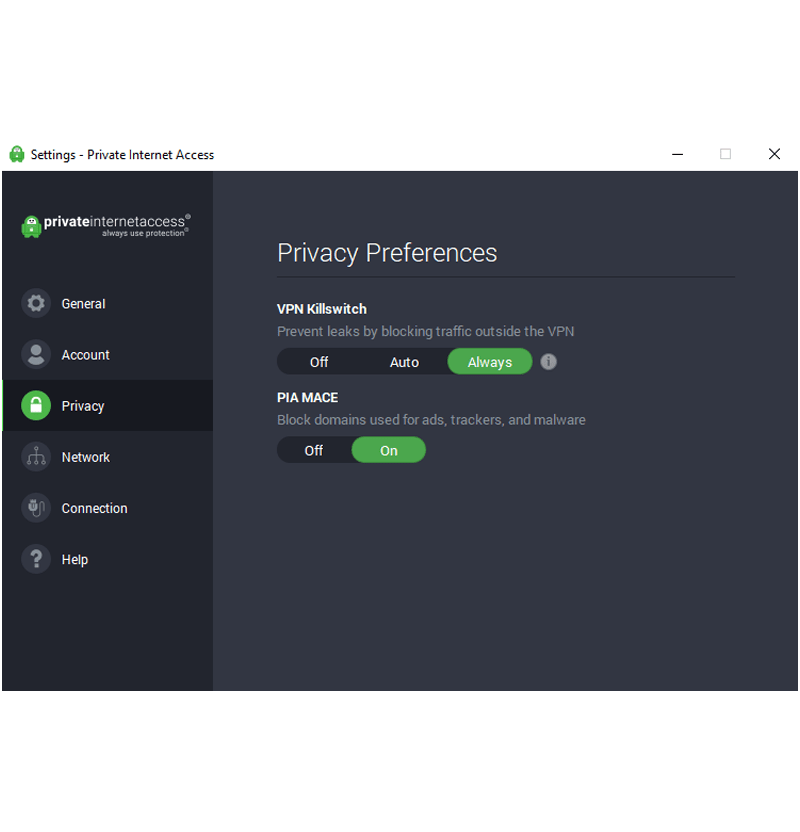Click the Killswitch info icon
The width and height of the screenshot is (800, 832).
(x=549, y=362)
